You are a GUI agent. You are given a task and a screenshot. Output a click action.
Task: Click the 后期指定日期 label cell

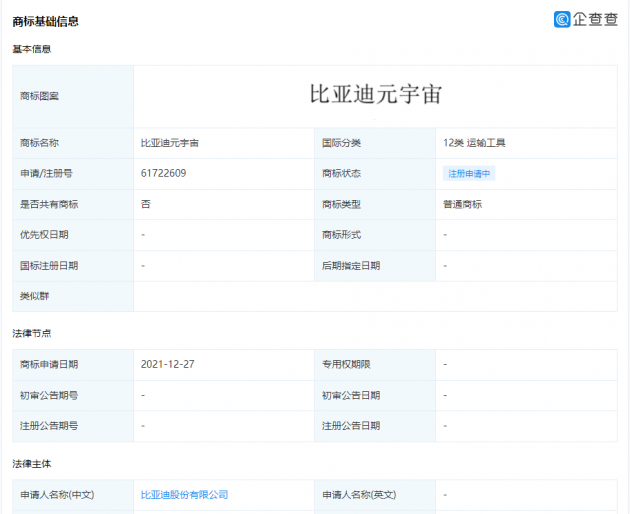tap(375, 266)
